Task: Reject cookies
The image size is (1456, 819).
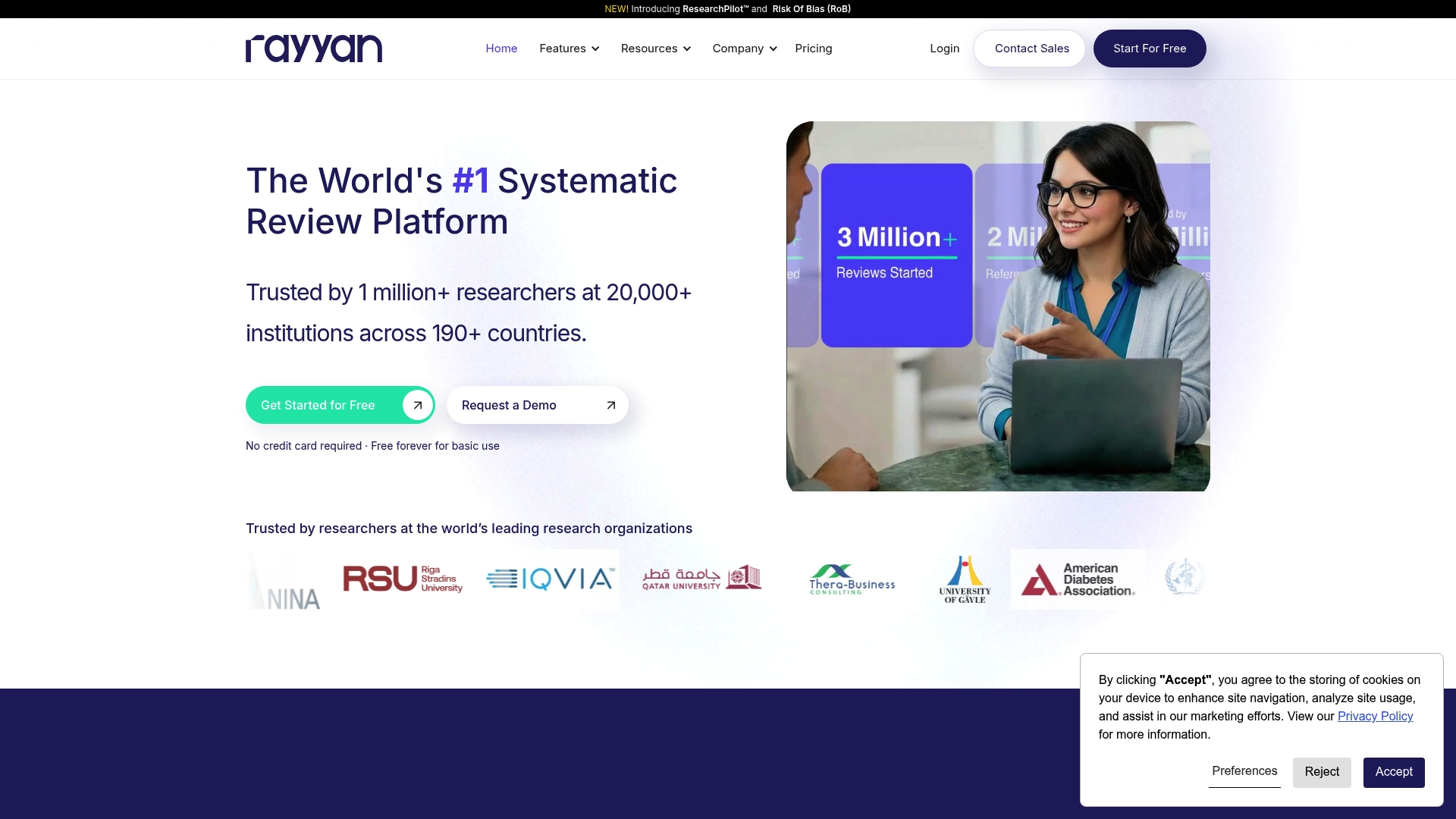Action: click(x=1322, y=772)
